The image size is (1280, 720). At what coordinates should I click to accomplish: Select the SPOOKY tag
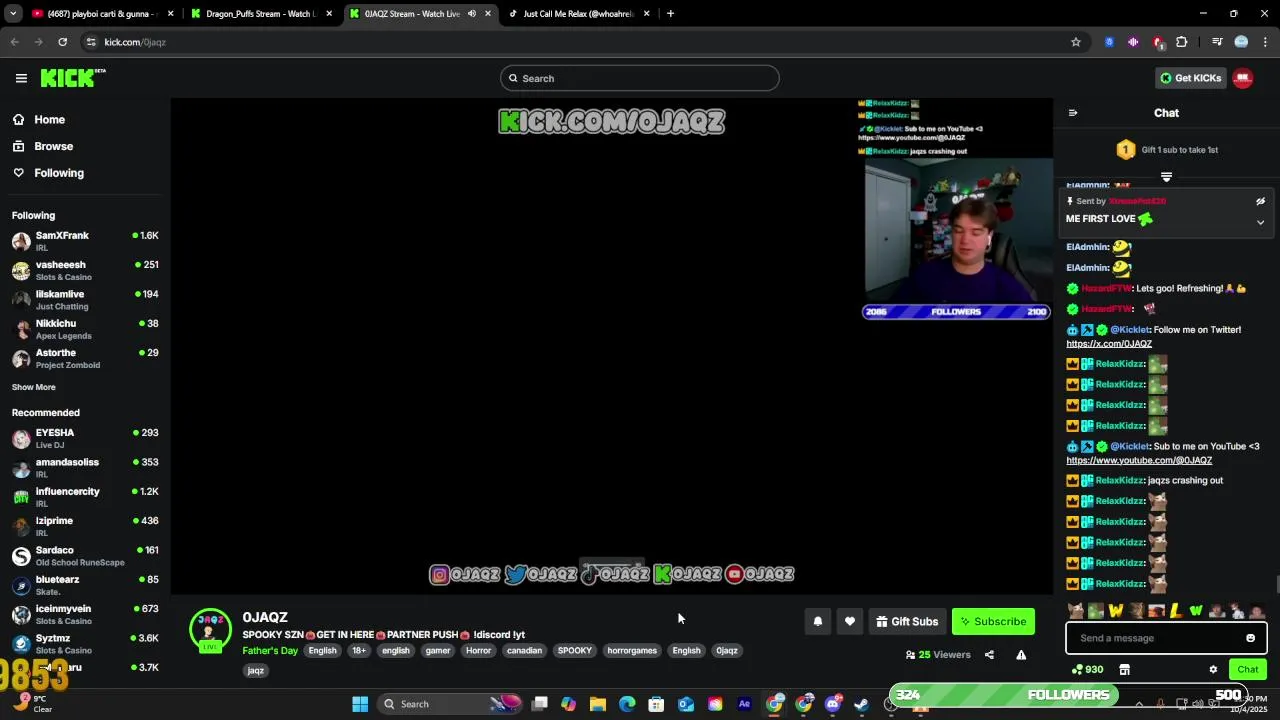[574, 651]
